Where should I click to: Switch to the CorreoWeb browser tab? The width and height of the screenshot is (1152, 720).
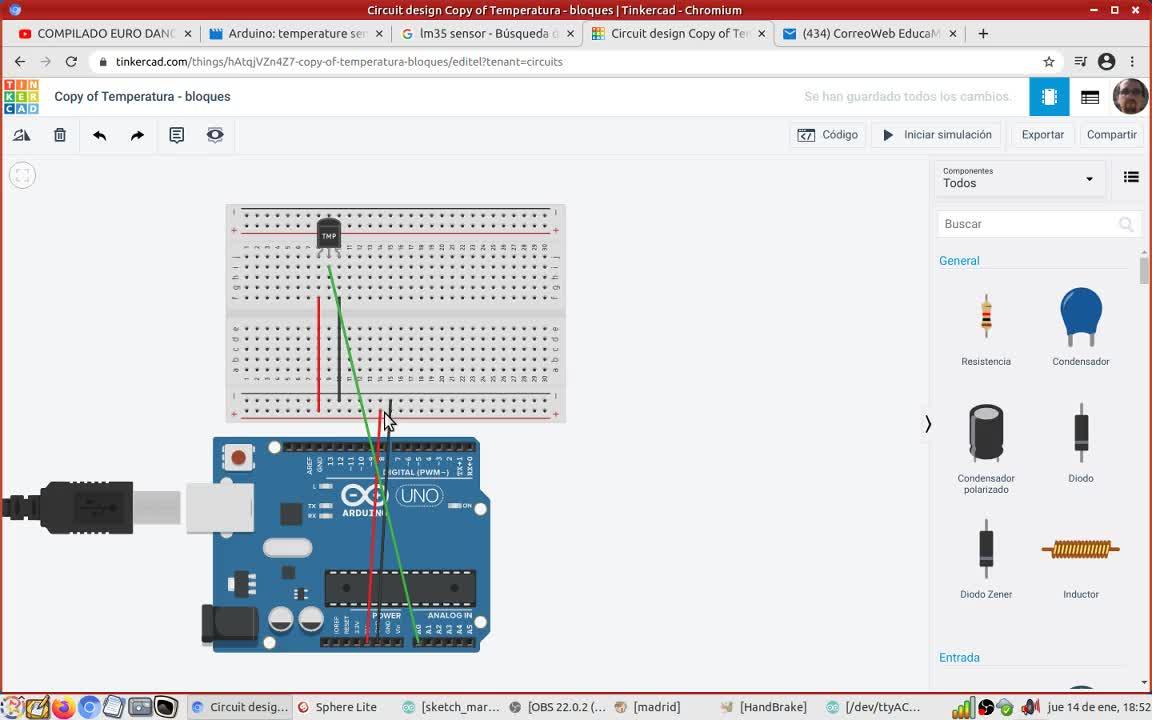(868, 33)
